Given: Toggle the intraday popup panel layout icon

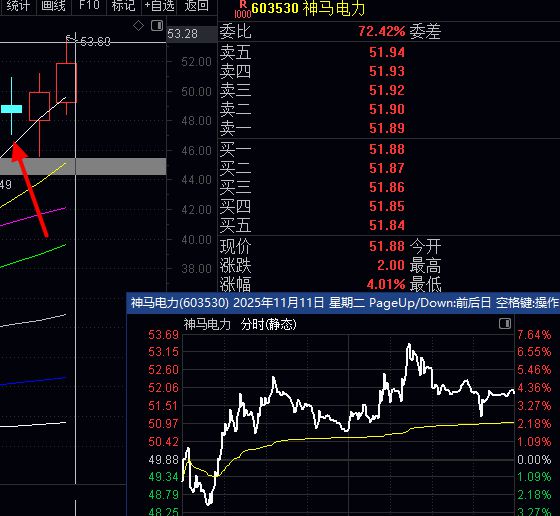Looking at the screenshot, I should click(x=505, y=324).
